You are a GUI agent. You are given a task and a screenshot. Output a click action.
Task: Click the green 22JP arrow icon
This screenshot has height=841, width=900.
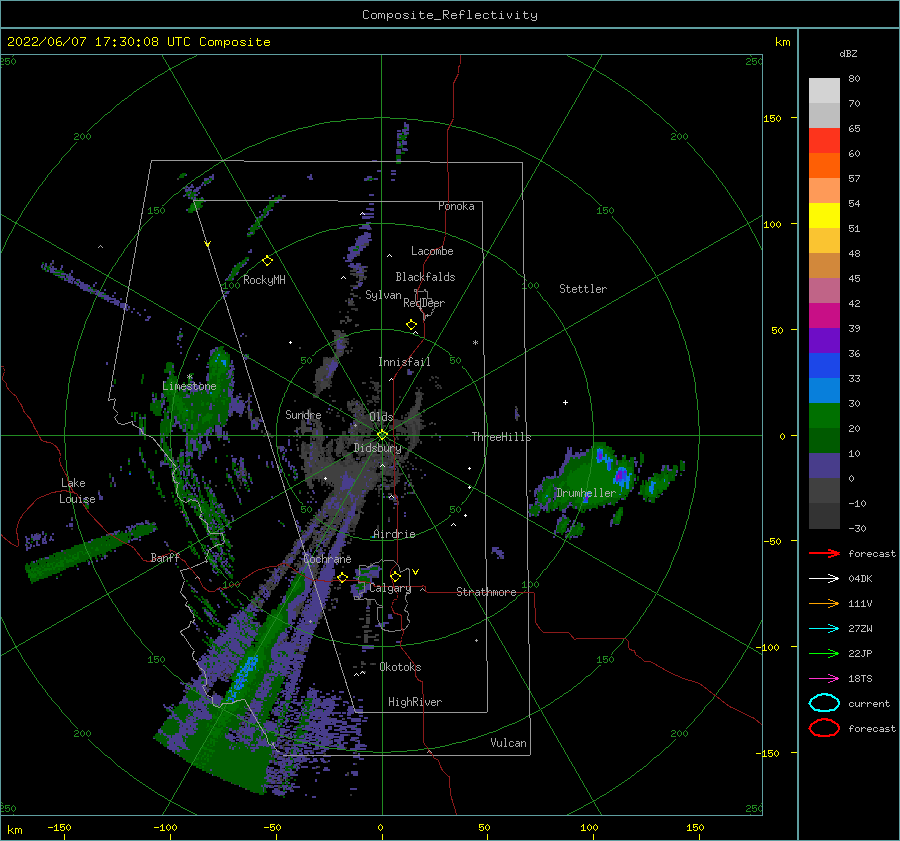(824, 653)
